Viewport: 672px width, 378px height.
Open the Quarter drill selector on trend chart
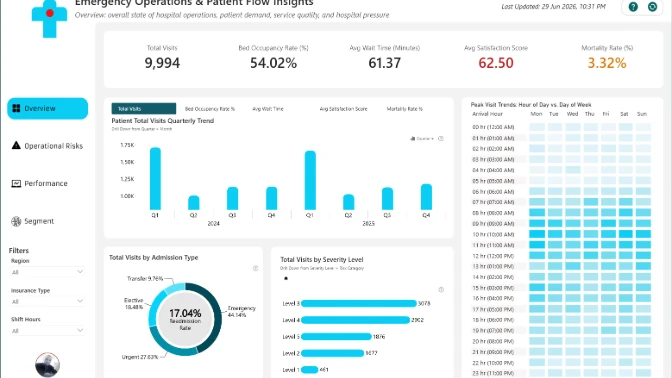(x=422, y=138)
